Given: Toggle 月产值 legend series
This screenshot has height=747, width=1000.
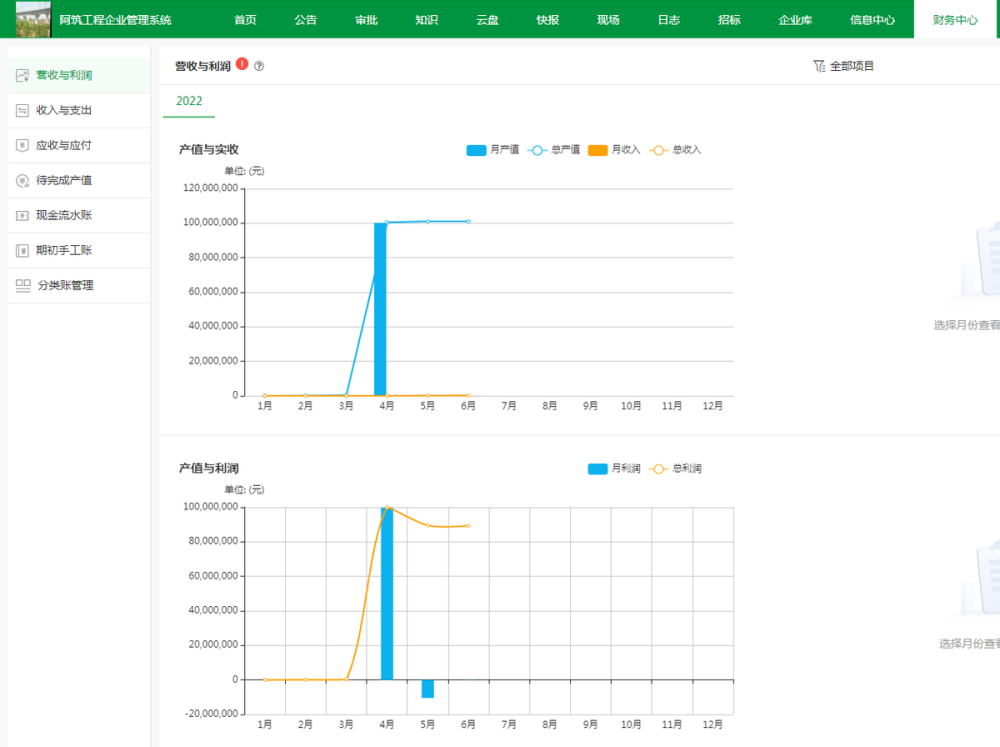Looking at the screenshot, I should [492, 150].
